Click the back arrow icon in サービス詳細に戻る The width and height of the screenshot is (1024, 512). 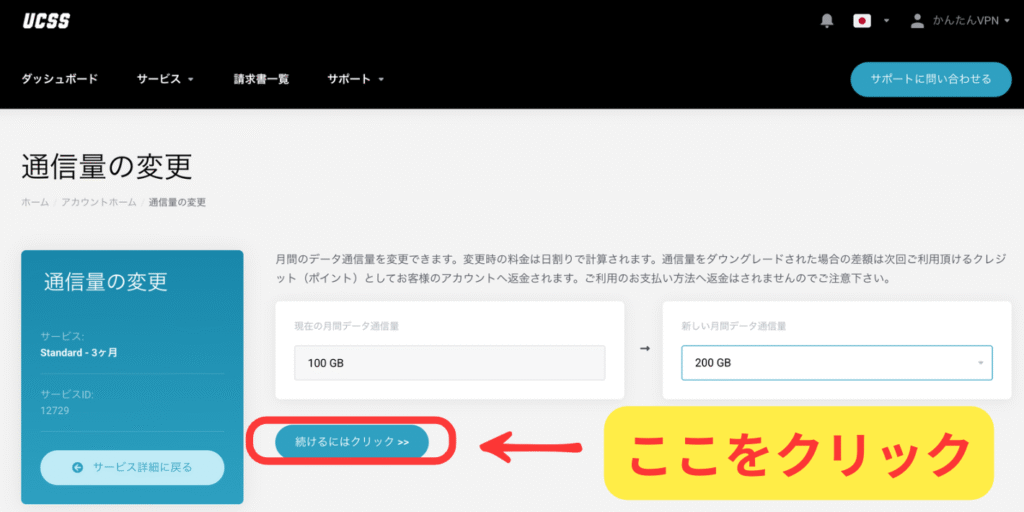(x=78, y=467)
